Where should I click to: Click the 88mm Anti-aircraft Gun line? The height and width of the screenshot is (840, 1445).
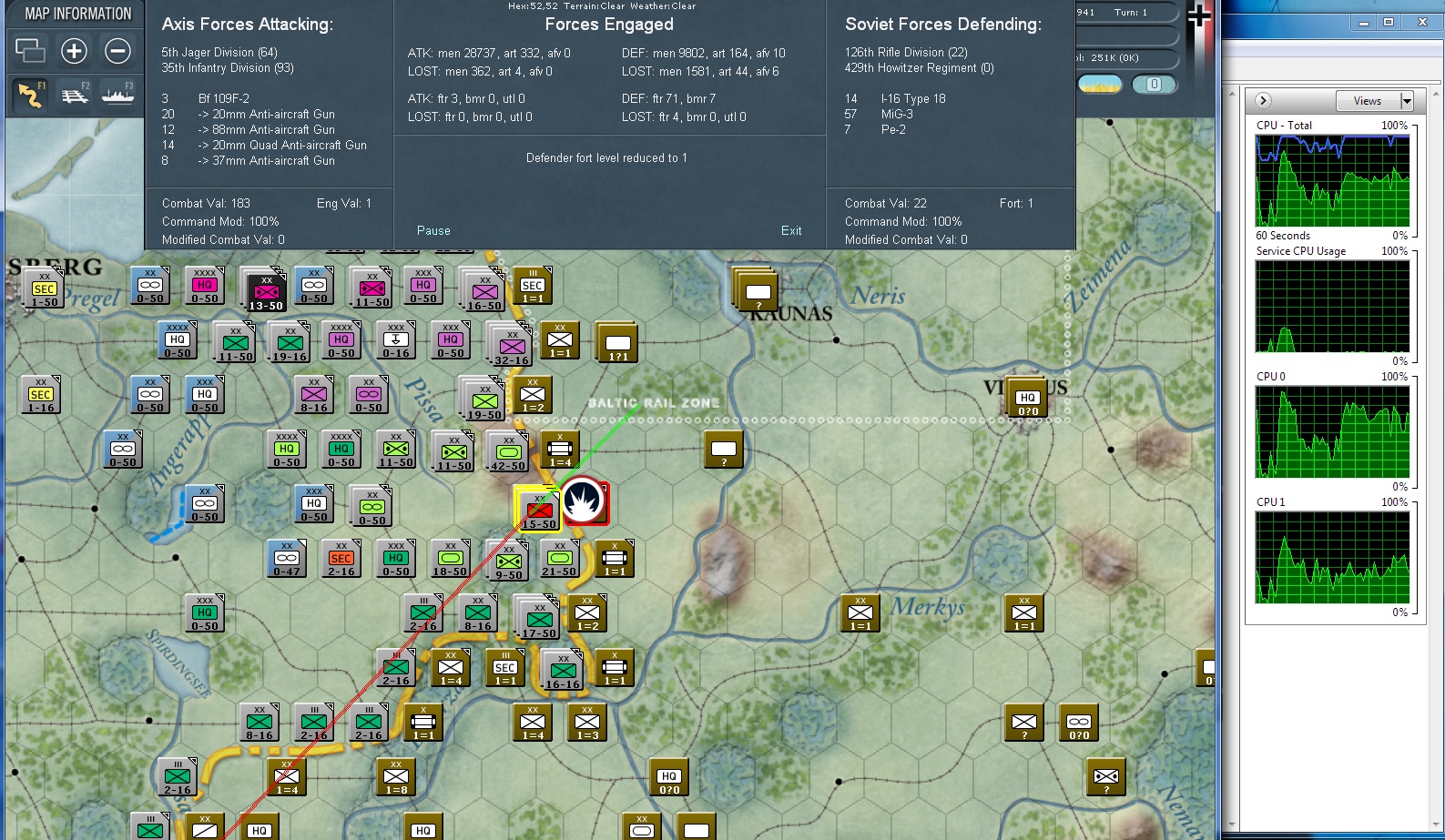tap(267, 129)
